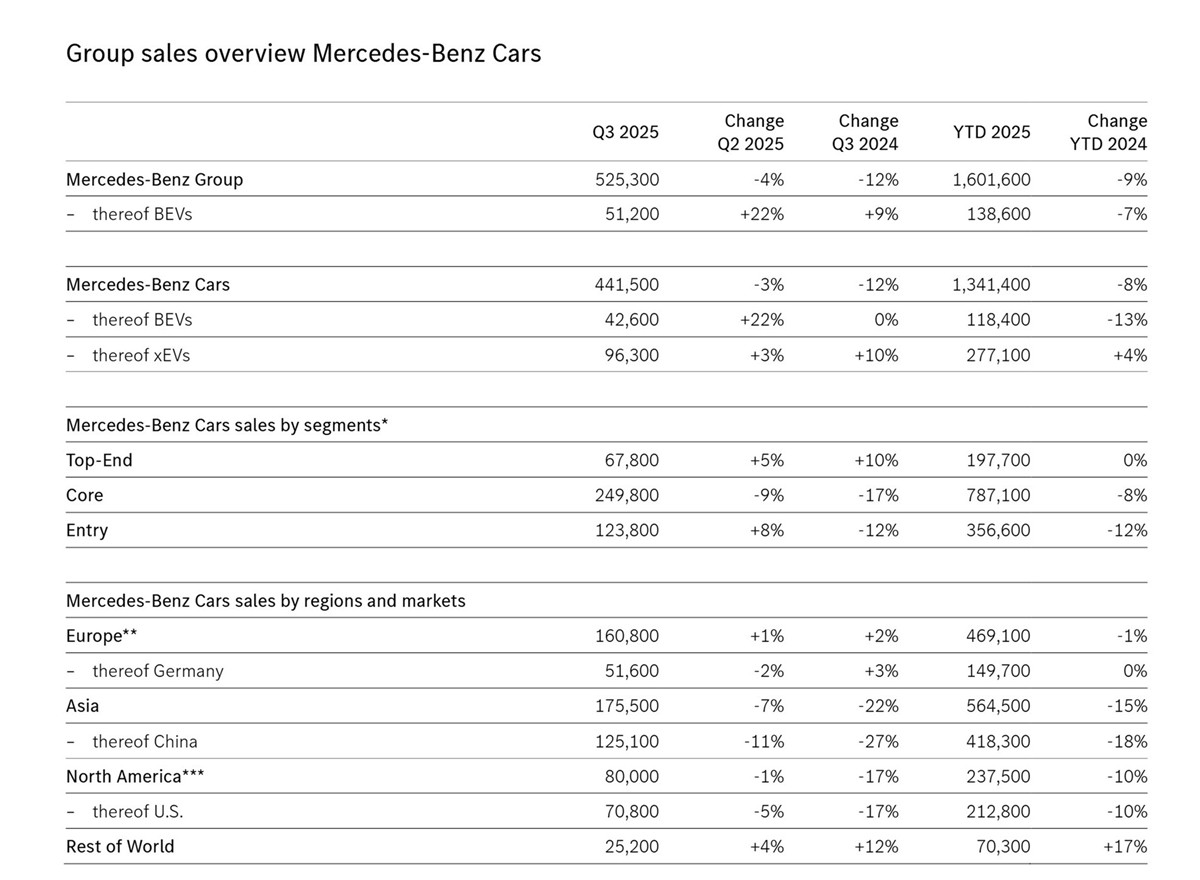Viewport: 1200px width, 880px height.
Task: Select the 'thereof Germany' row label
Action: (157, 671)
